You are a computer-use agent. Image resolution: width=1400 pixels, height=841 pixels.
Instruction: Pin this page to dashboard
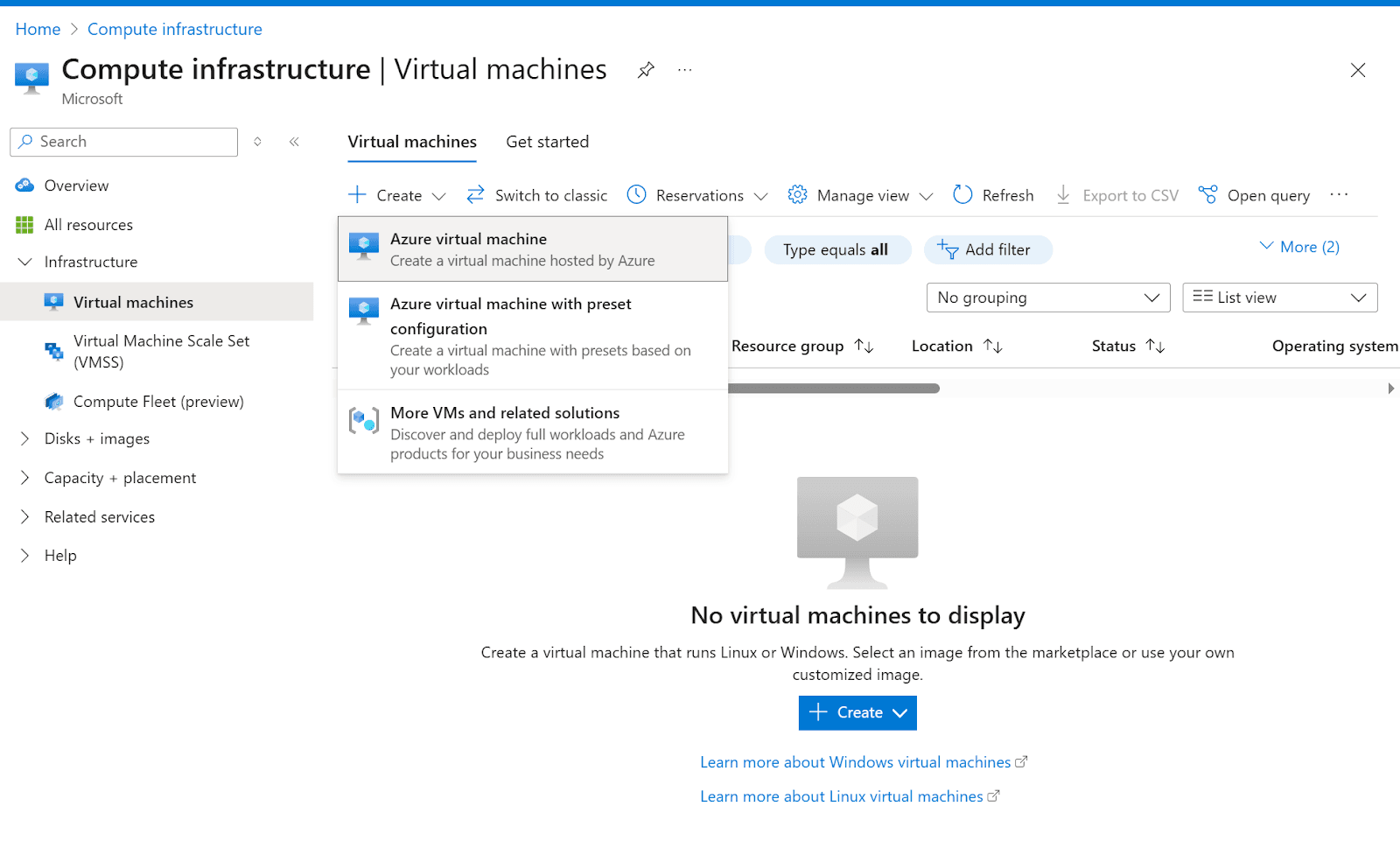tap(645, 69)
